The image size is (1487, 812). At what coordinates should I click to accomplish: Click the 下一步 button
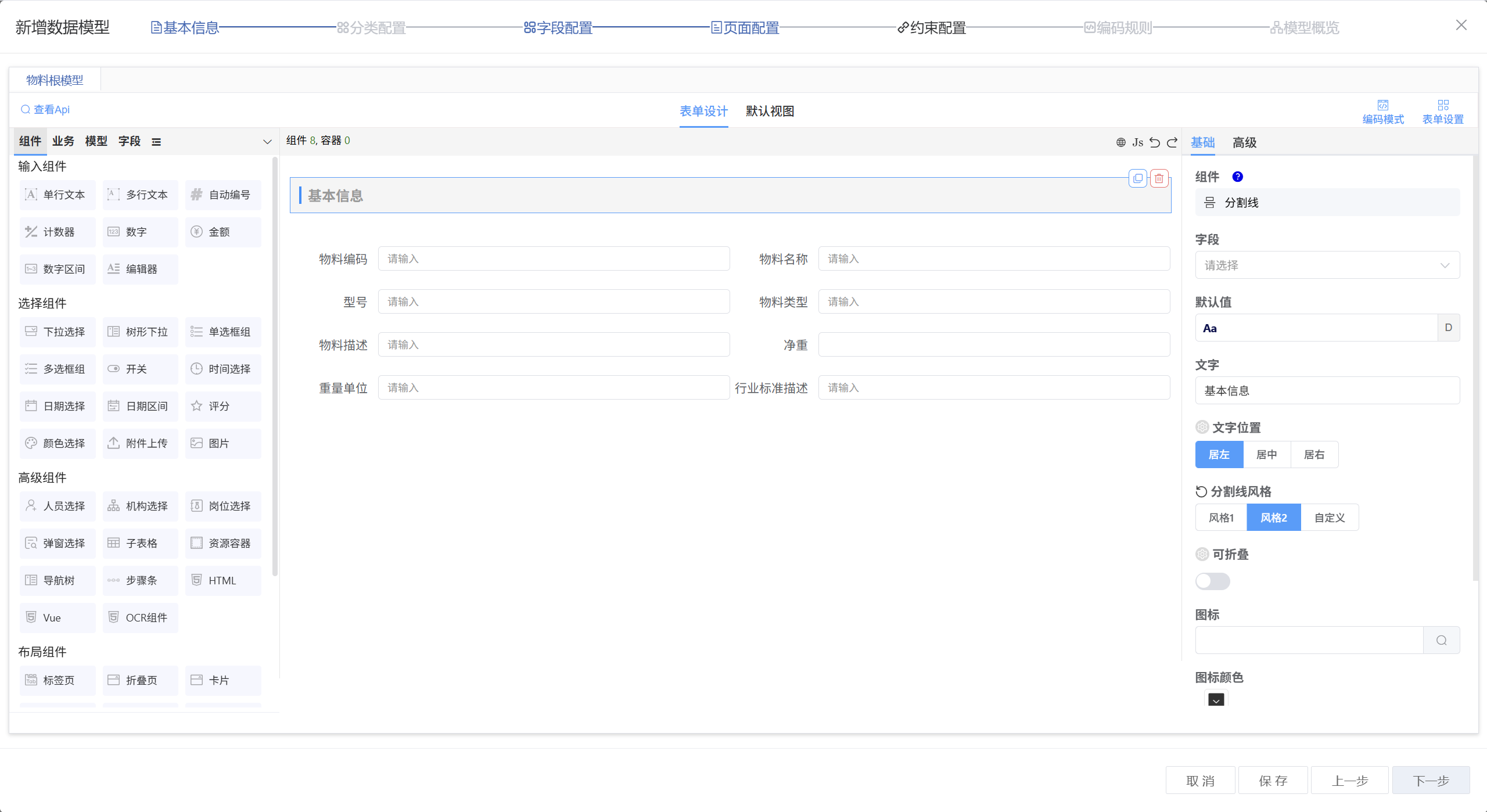coord(1431,781)
